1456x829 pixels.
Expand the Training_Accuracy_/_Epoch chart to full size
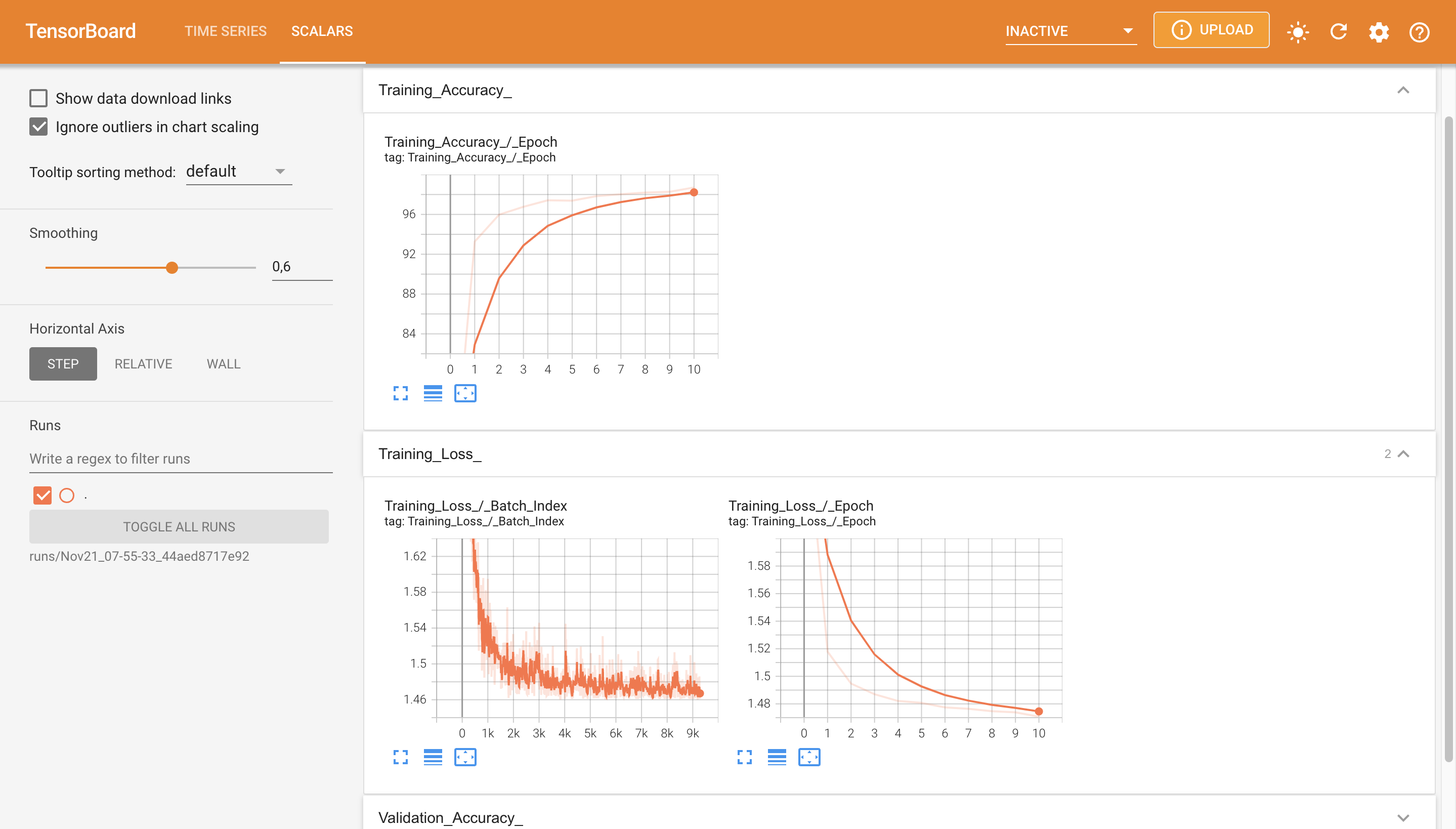click(x=401, y=393)
